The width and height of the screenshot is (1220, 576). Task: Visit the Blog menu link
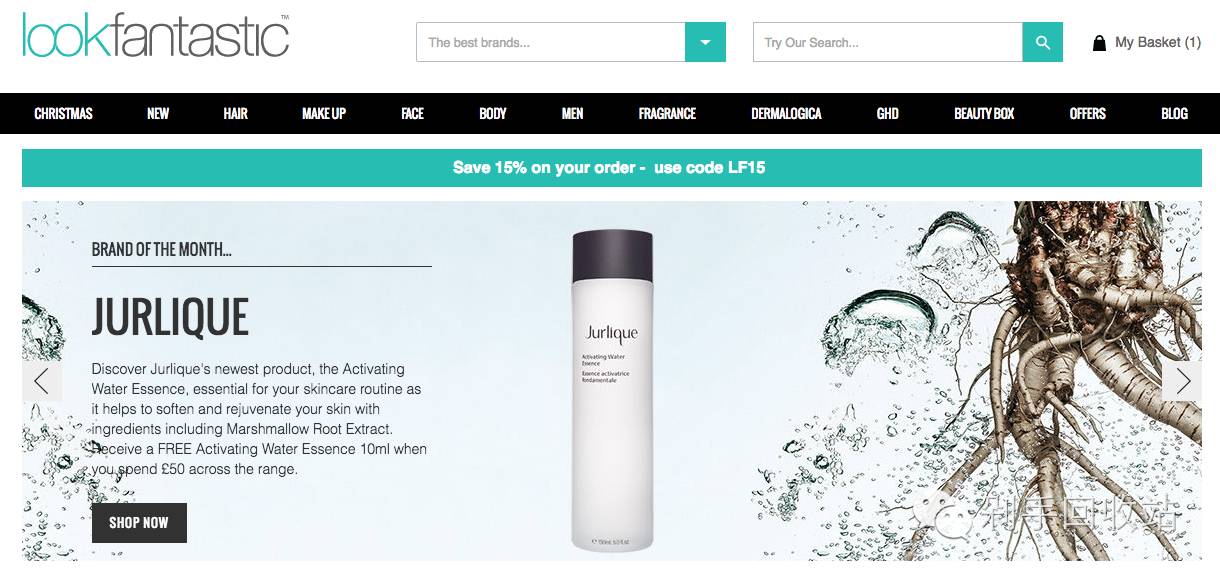click(1174, 113)
